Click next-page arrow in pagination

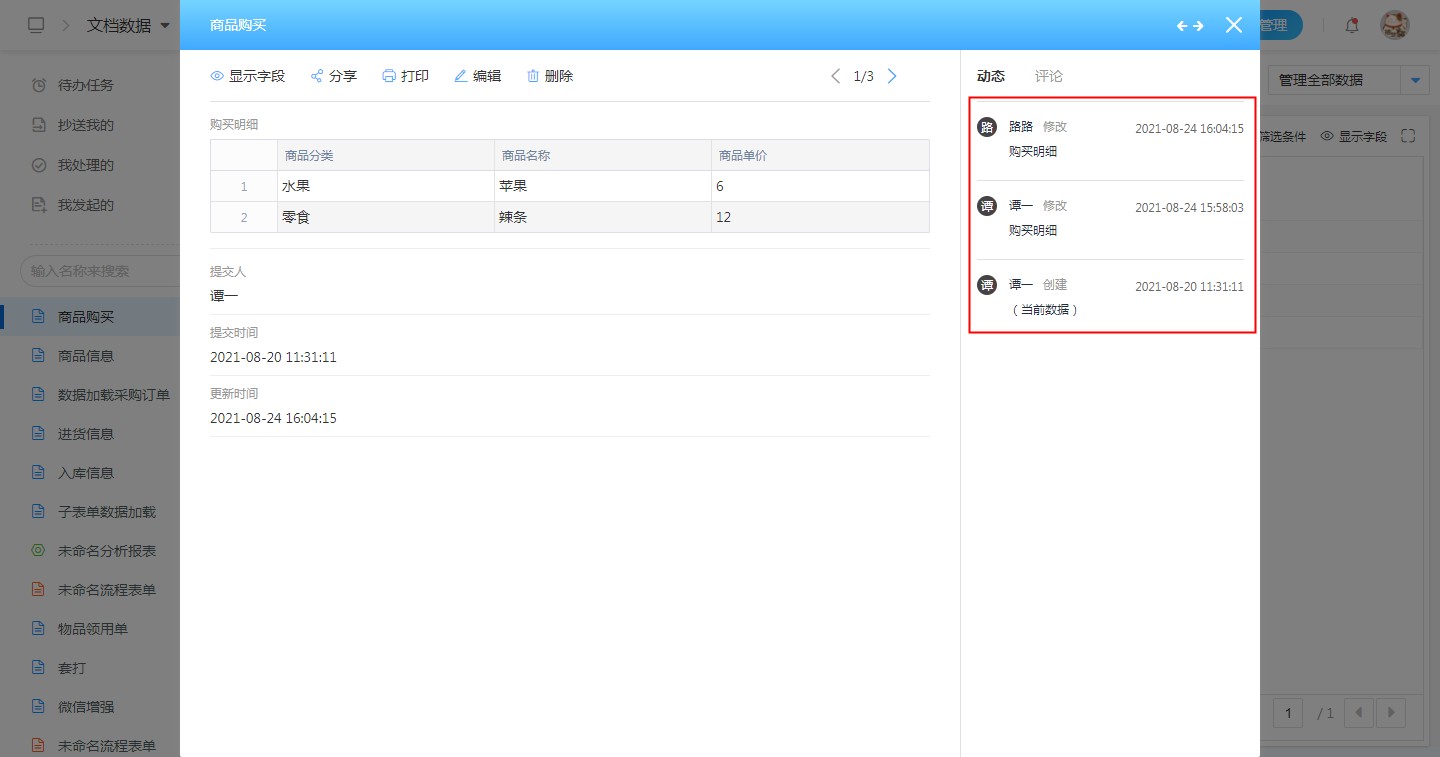(1391, 713)
